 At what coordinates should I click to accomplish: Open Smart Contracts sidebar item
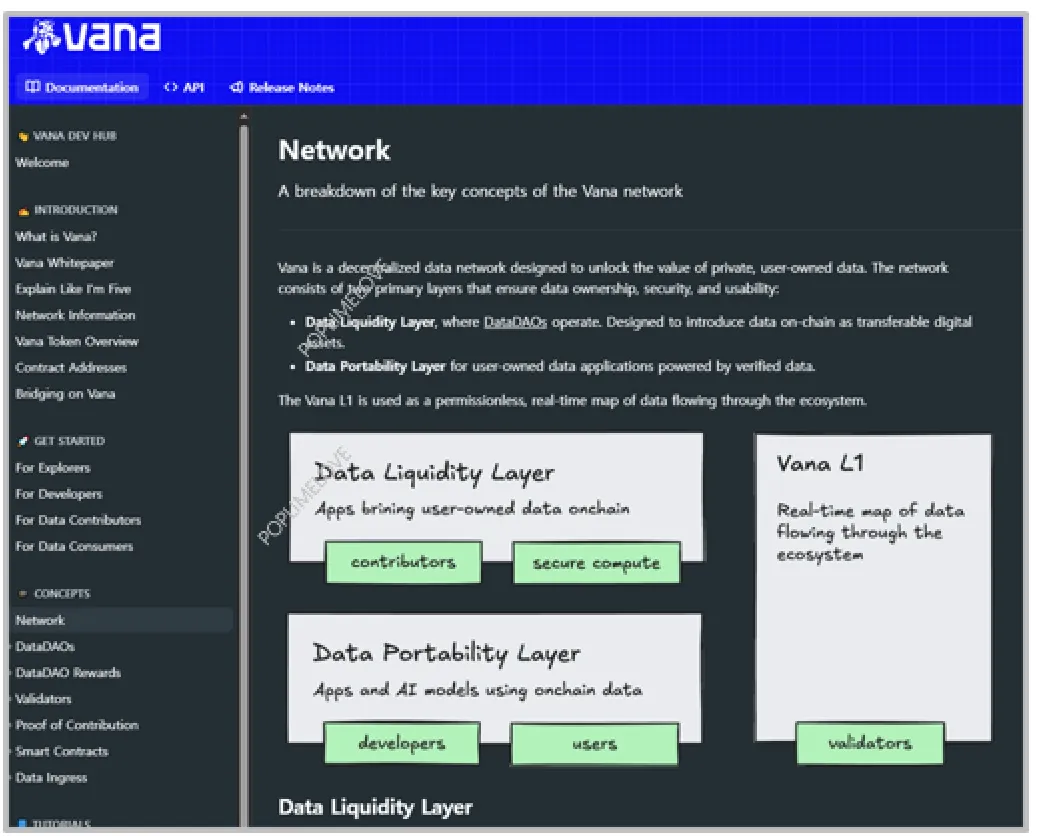pyautogui.click(x=61, y=751)
